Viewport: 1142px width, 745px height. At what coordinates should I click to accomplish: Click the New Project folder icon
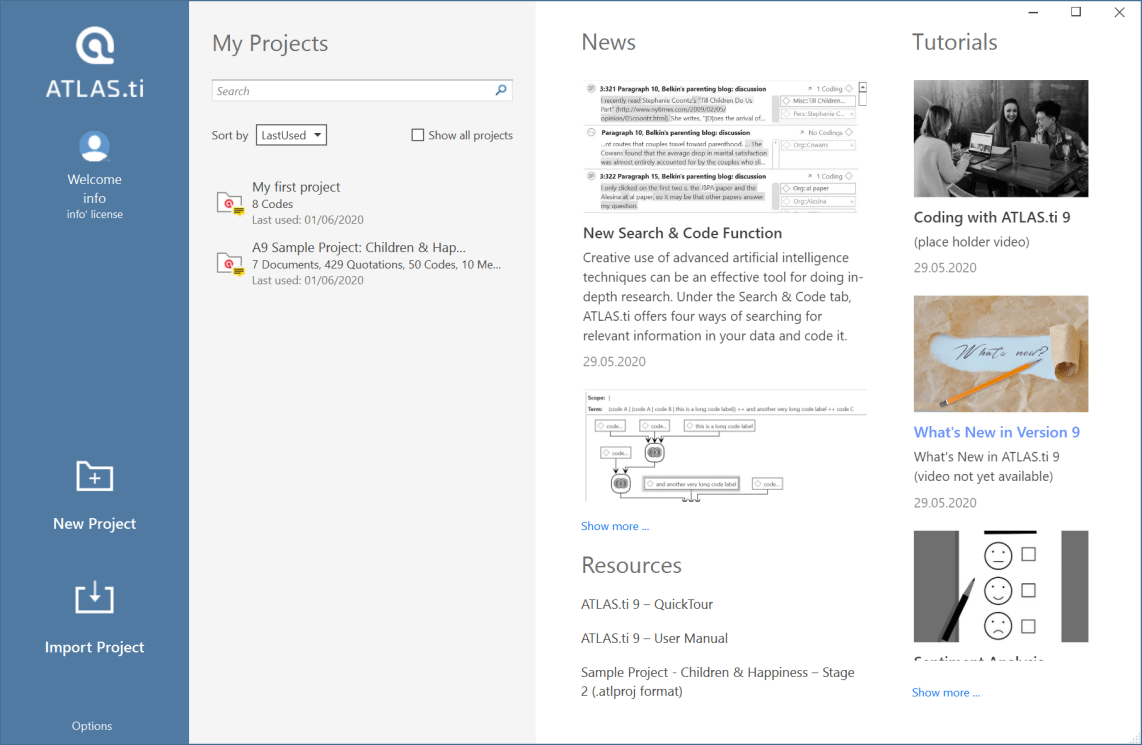[x=95, y=476]
